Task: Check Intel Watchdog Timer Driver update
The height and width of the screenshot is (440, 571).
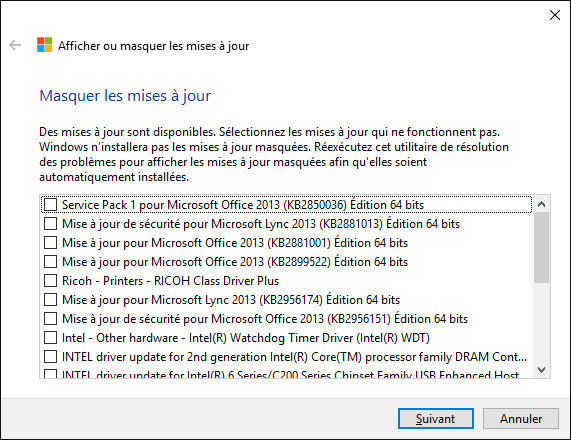Action: 50,338
